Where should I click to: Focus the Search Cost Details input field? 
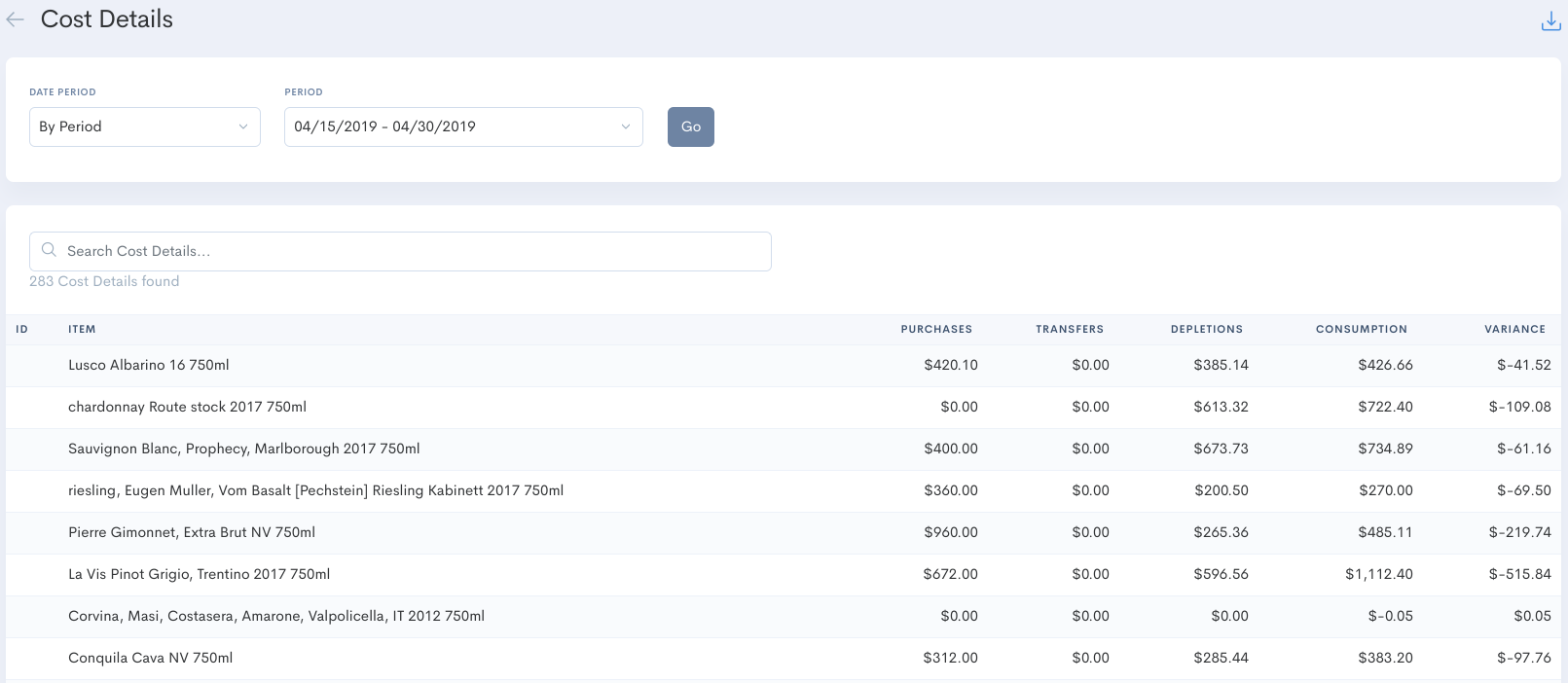[400, 251]
